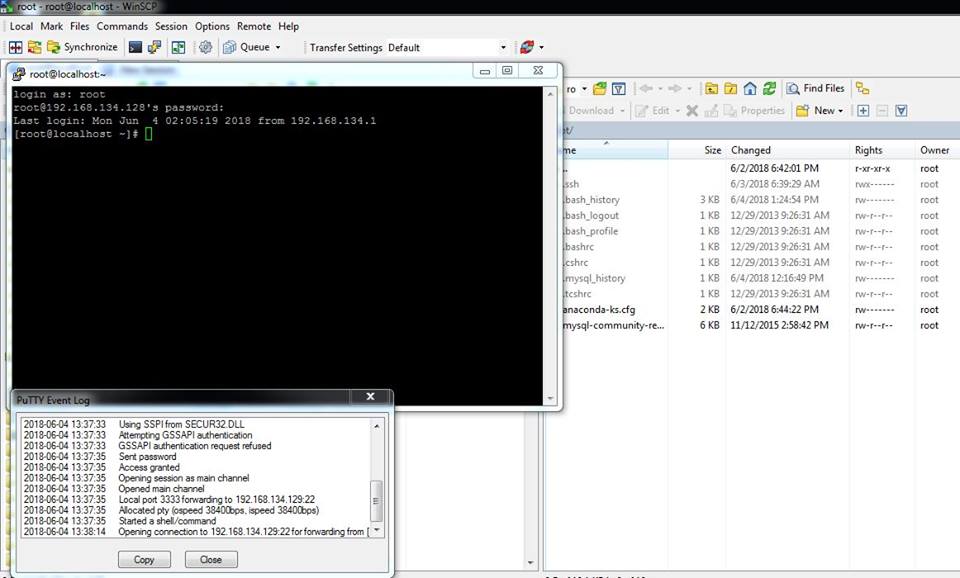The height and width of the screenshot is (578, 960).
Task: Go to remote home directory icon
Action: pos(750,89)
